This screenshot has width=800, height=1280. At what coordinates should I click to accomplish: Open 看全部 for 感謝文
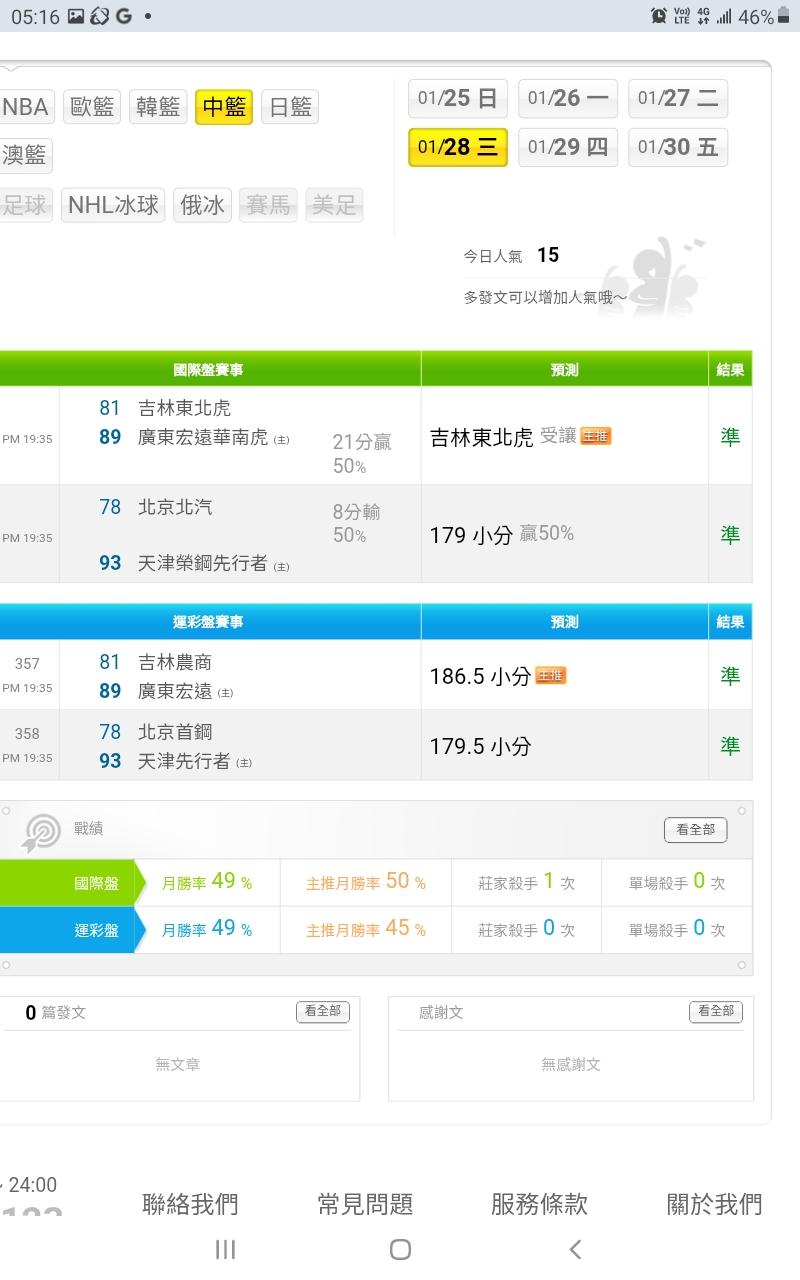(x=716, y=1012)
